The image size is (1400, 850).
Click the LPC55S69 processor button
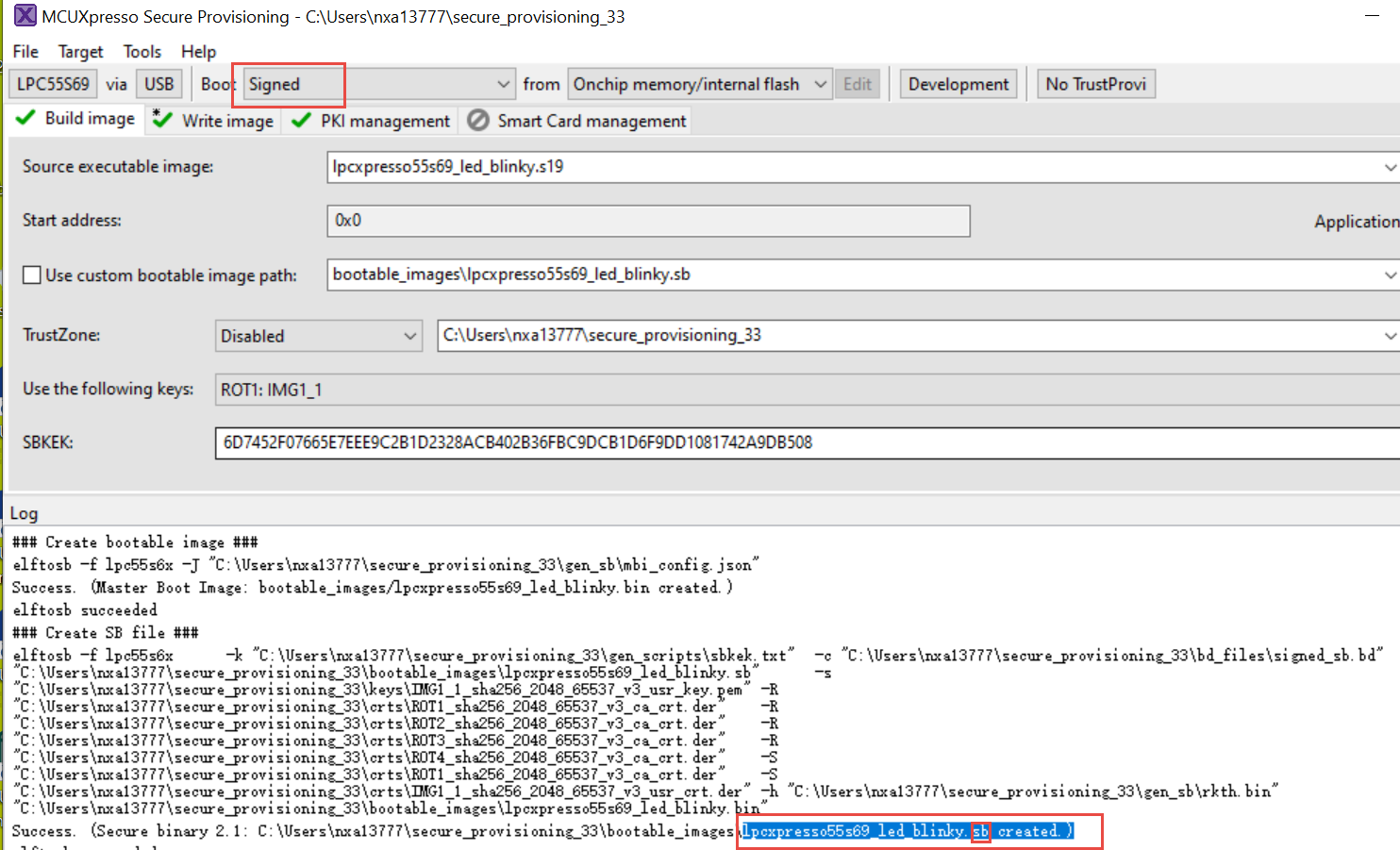[52, 83]
